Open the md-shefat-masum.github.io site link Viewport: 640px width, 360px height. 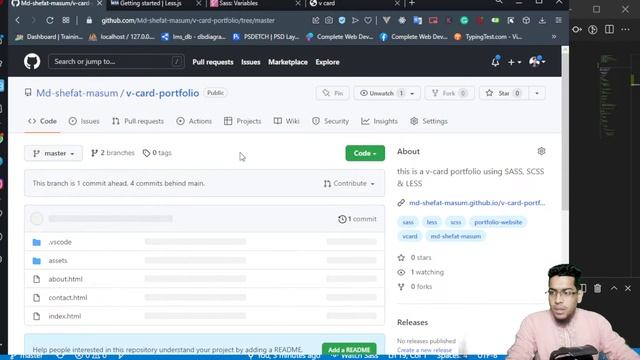(x=477, y=203)
